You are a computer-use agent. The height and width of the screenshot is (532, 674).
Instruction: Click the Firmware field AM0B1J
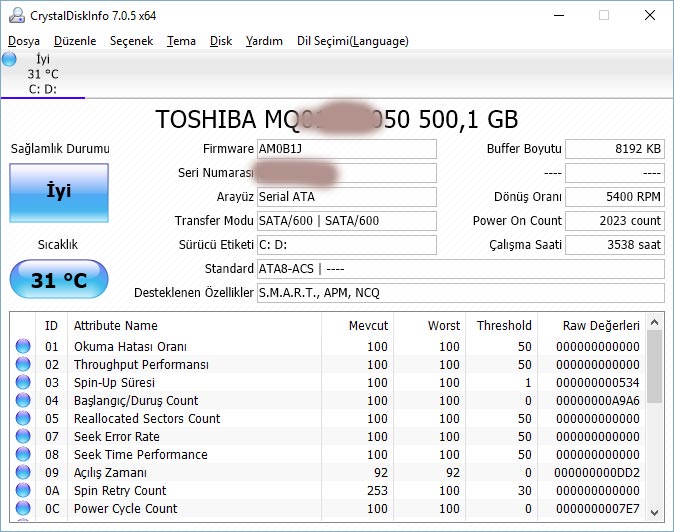pos(347,149)
